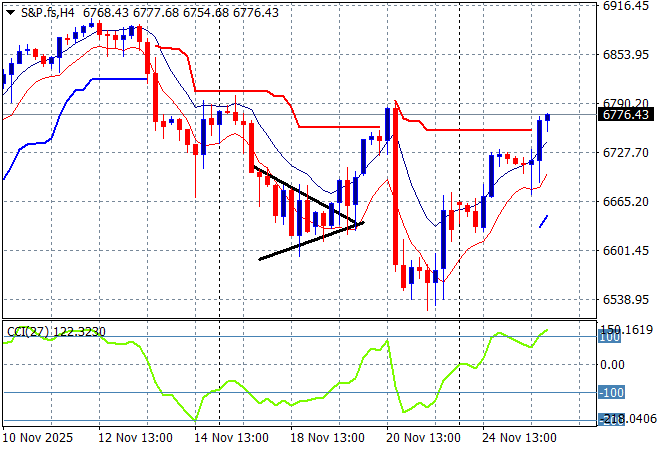
Task: Click the 20 Nov 13:00 time label
Action: (423, 438)
